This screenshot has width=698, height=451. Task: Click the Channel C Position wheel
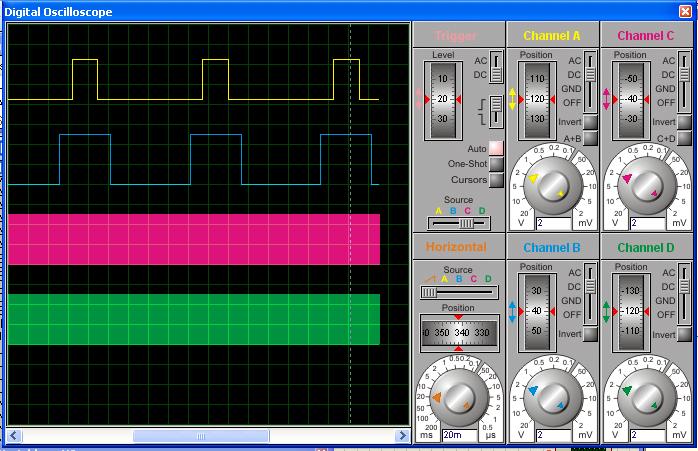pos(631,100)
